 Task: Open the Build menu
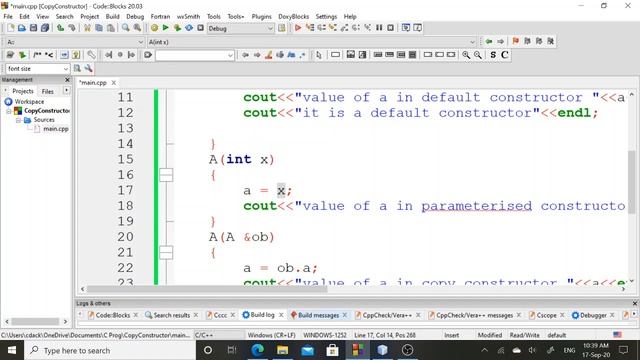(x=112, y=16)
